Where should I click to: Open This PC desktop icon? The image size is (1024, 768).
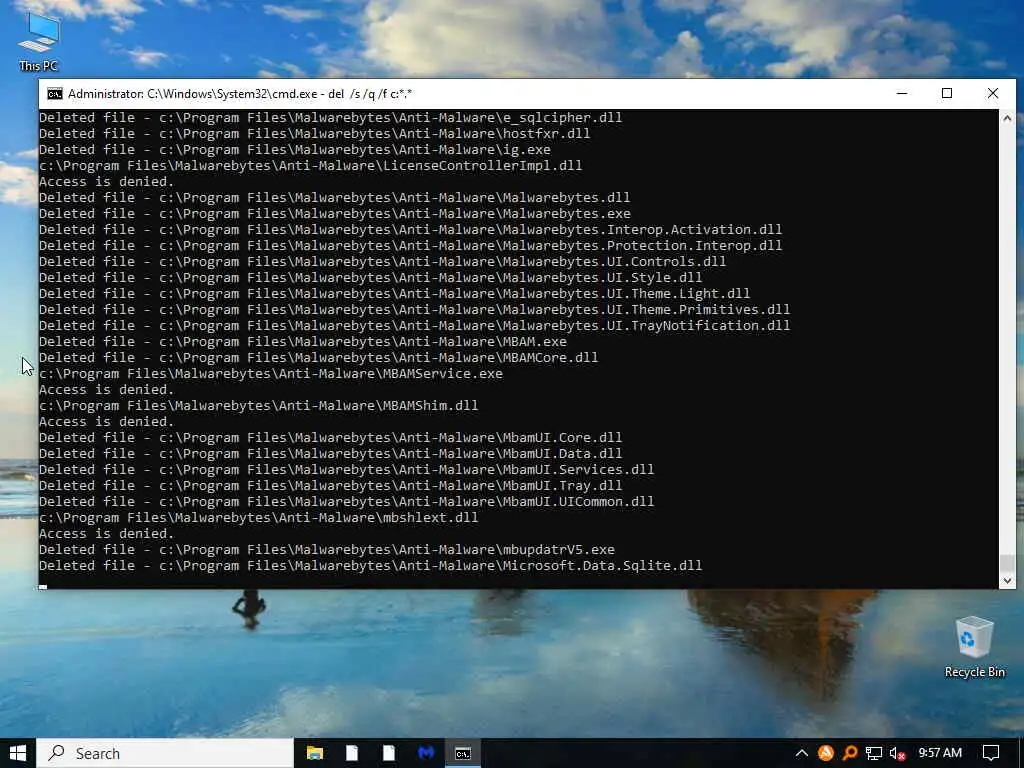click(x=39, y=42)
